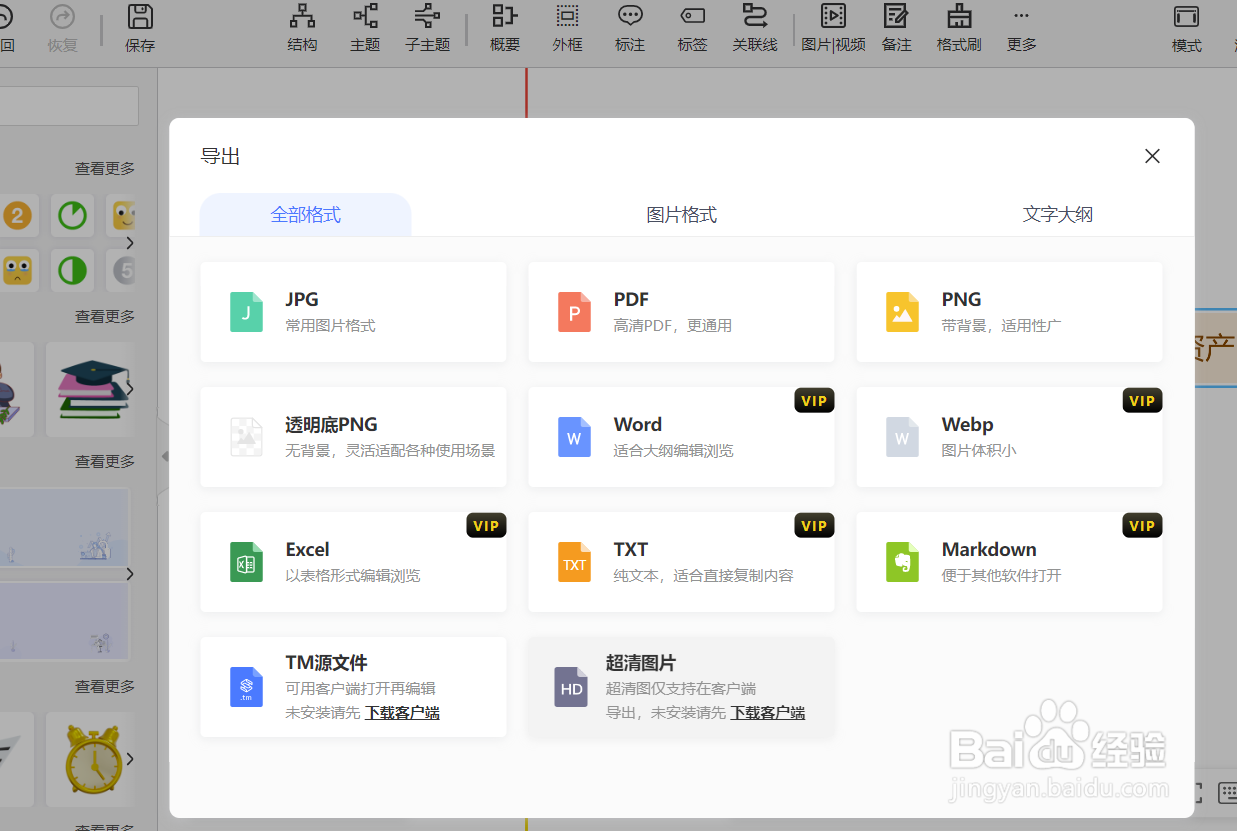Viewport: 1237px width, 831px height.
Task: Attach a 标签 tag
Action: pos(692,27)
